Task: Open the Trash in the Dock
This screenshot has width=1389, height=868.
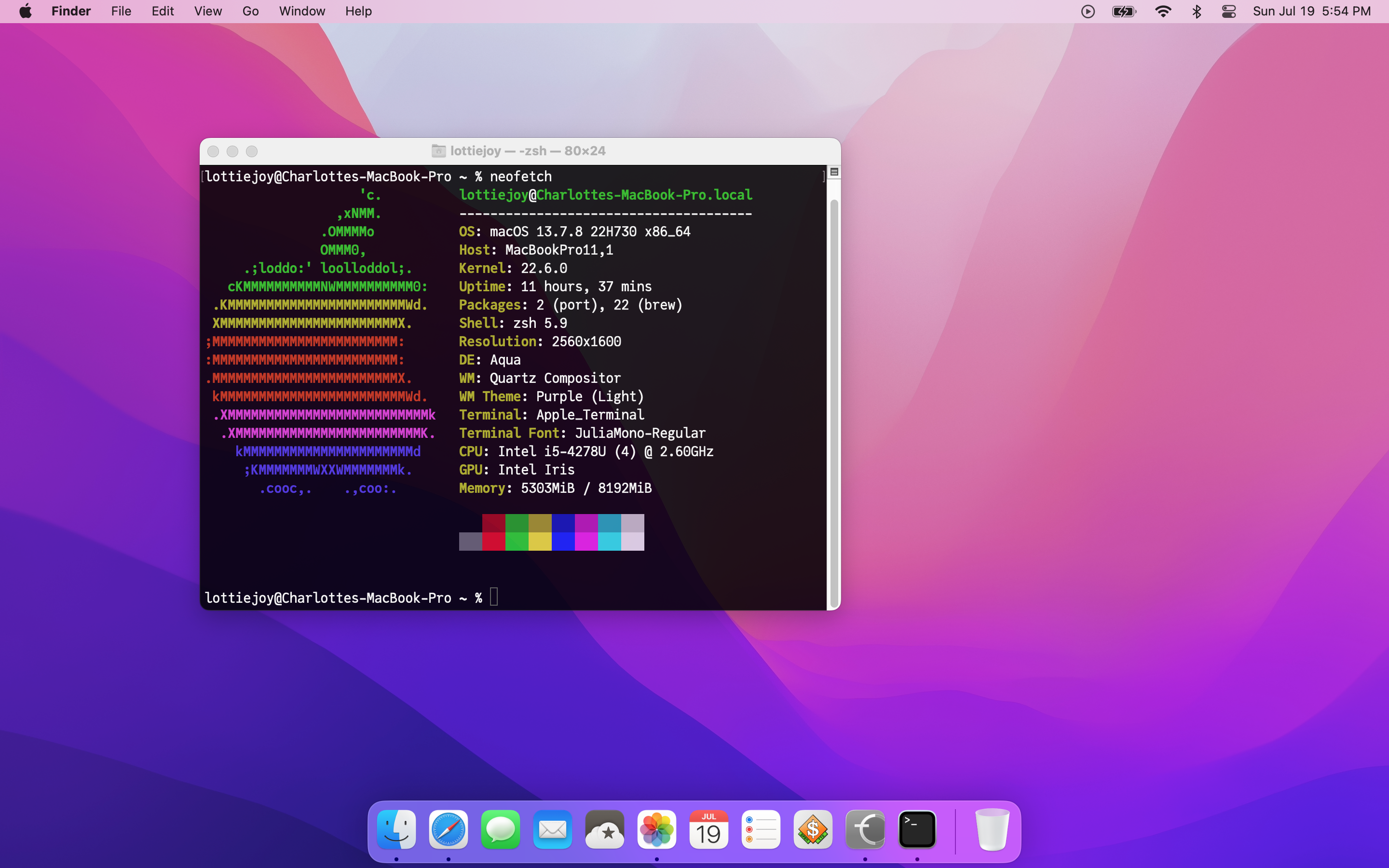Action: (992, 829)
